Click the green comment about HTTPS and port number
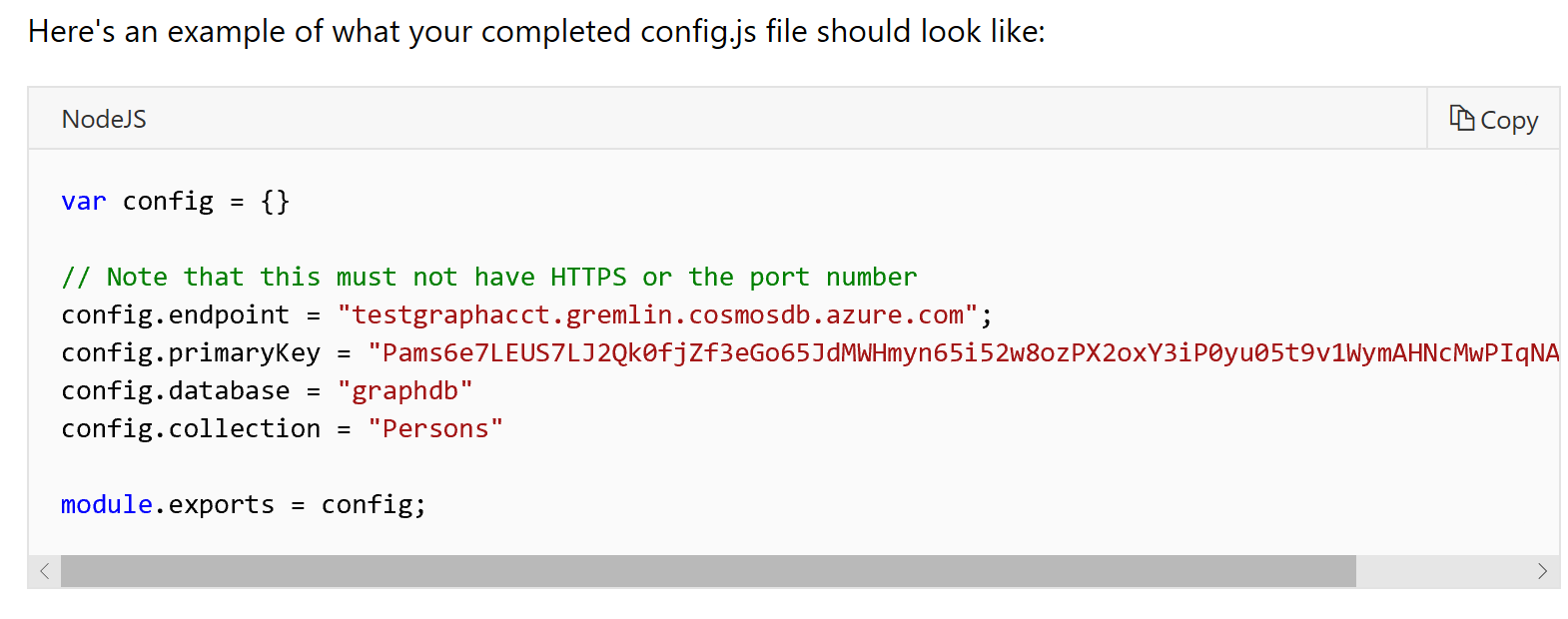This screenshot has height=619, width=1568. click(x=489, y=277)
